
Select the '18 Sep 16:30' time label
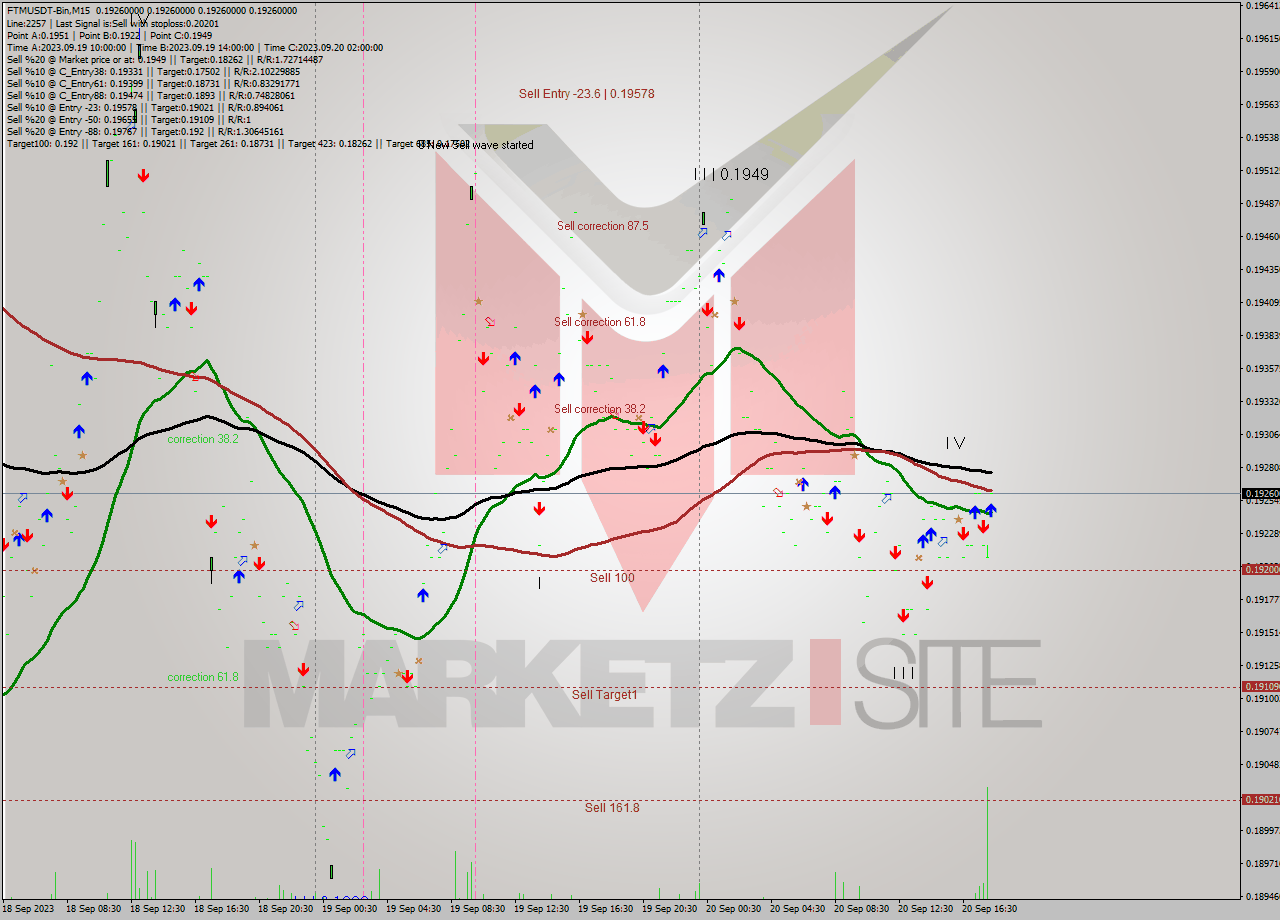pyautogui.click(x=221, y=909)
